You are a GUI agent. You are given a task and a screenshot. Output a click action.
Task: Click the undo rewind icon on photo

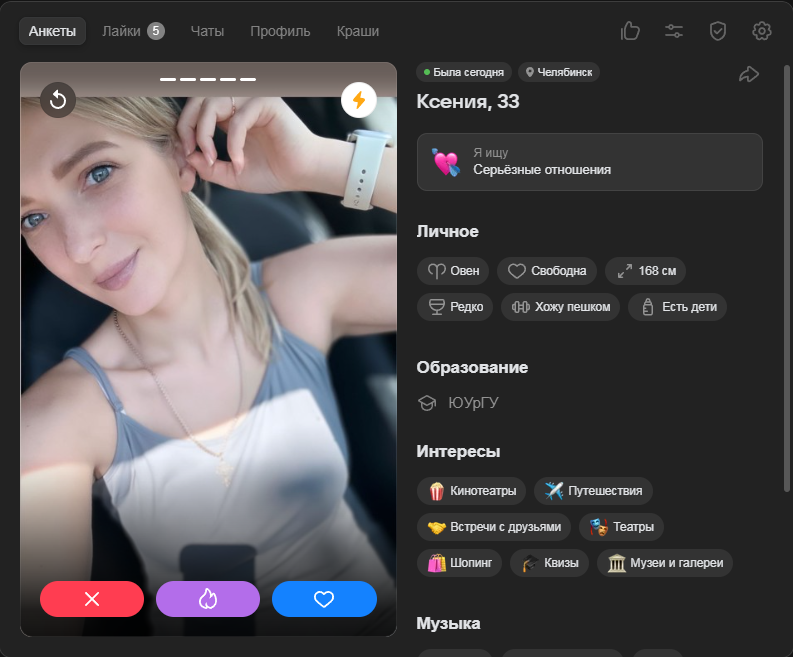tap(58, 99)
